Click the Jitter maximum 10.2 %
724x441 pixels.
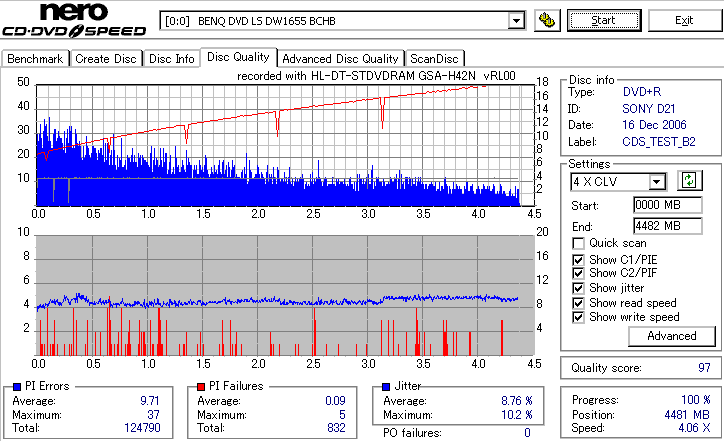pos(517,415)
